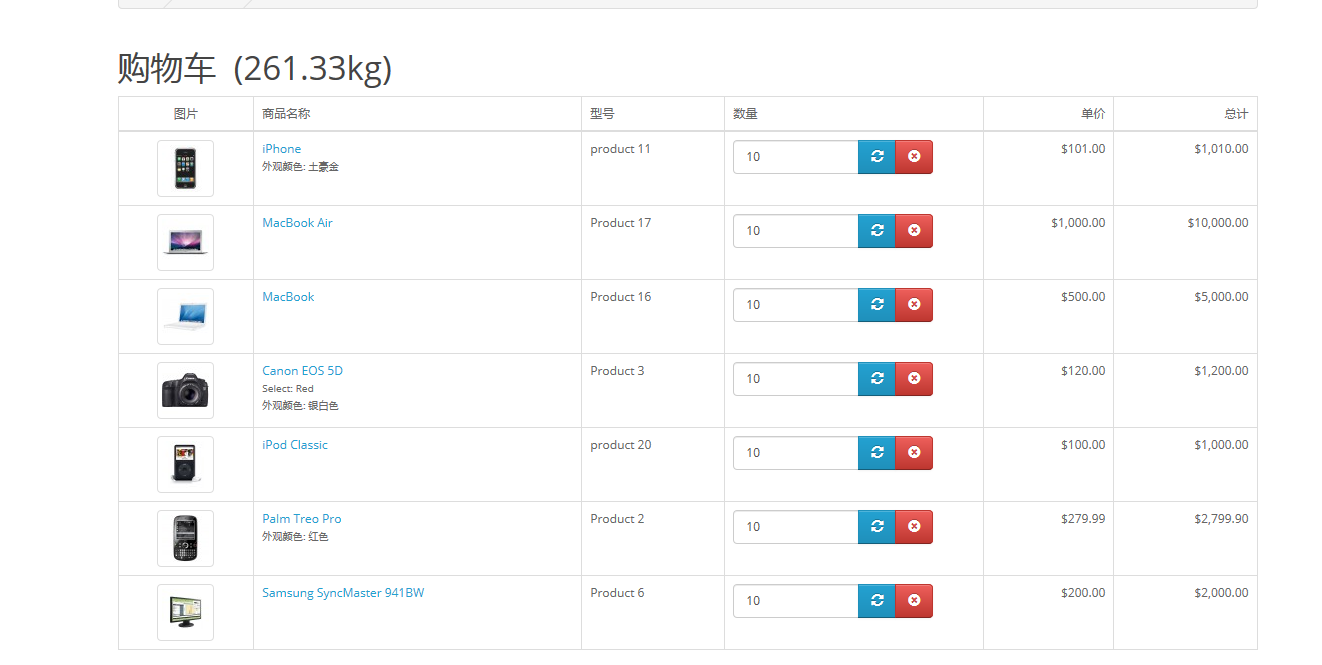Open the Palm Treo Pro link
Viewport: 1322px width, 665px height.
tap(302, 519)
